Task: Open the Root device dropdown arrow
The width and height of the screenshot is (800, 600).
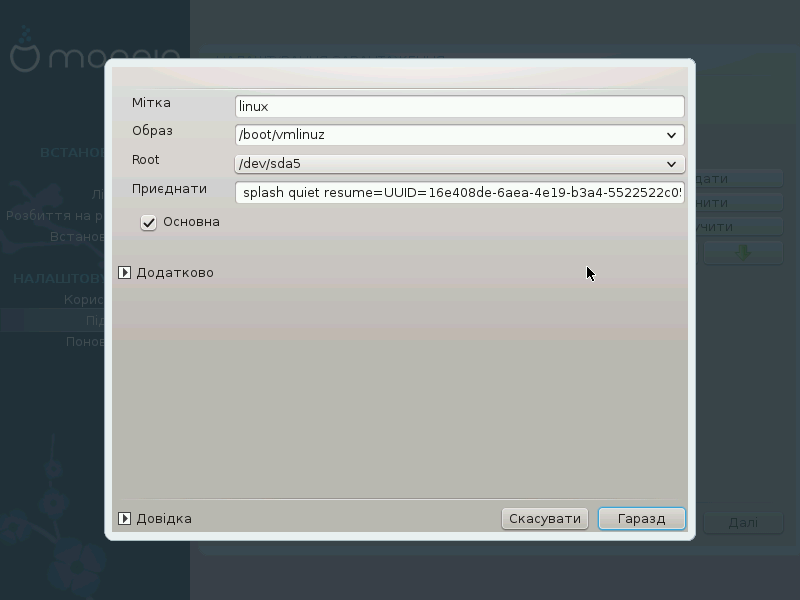Action: pyautogui.click(x=671, y=164)
